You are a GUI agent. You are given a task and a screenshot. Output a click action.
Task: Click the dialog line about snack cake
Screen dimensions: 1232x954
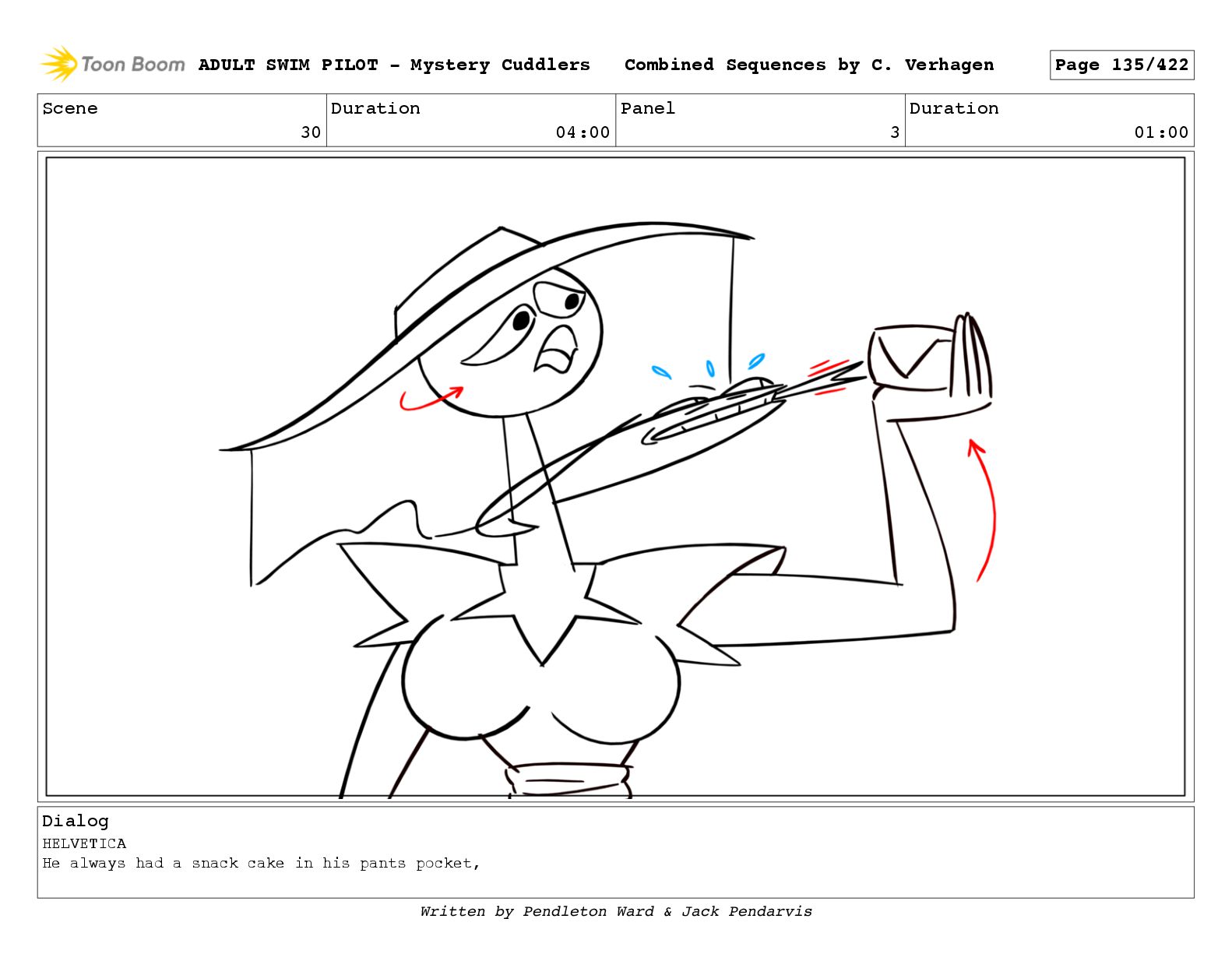click(262, 863)
